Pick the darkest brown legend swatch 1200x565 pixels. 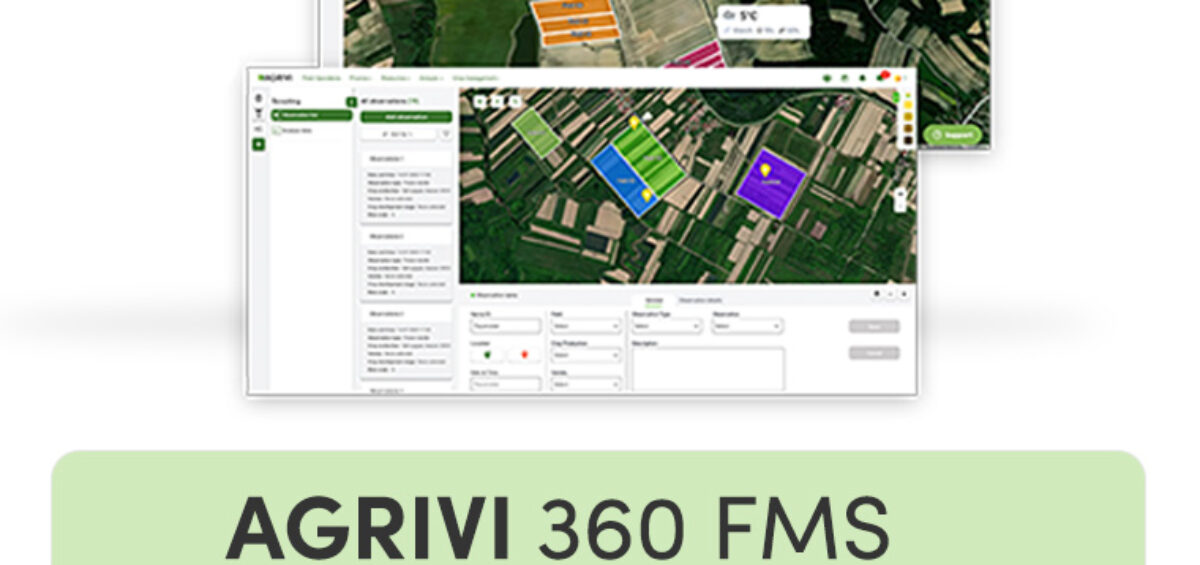907,141
